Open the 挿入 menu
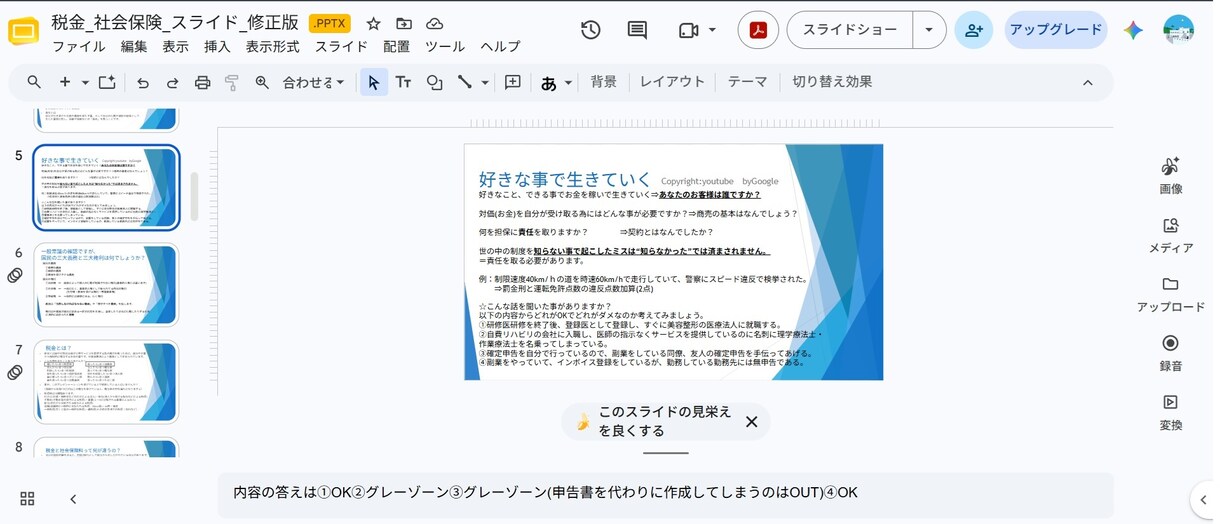The width and height of the screenshot is (1220, 524). [x=217, y=47]
